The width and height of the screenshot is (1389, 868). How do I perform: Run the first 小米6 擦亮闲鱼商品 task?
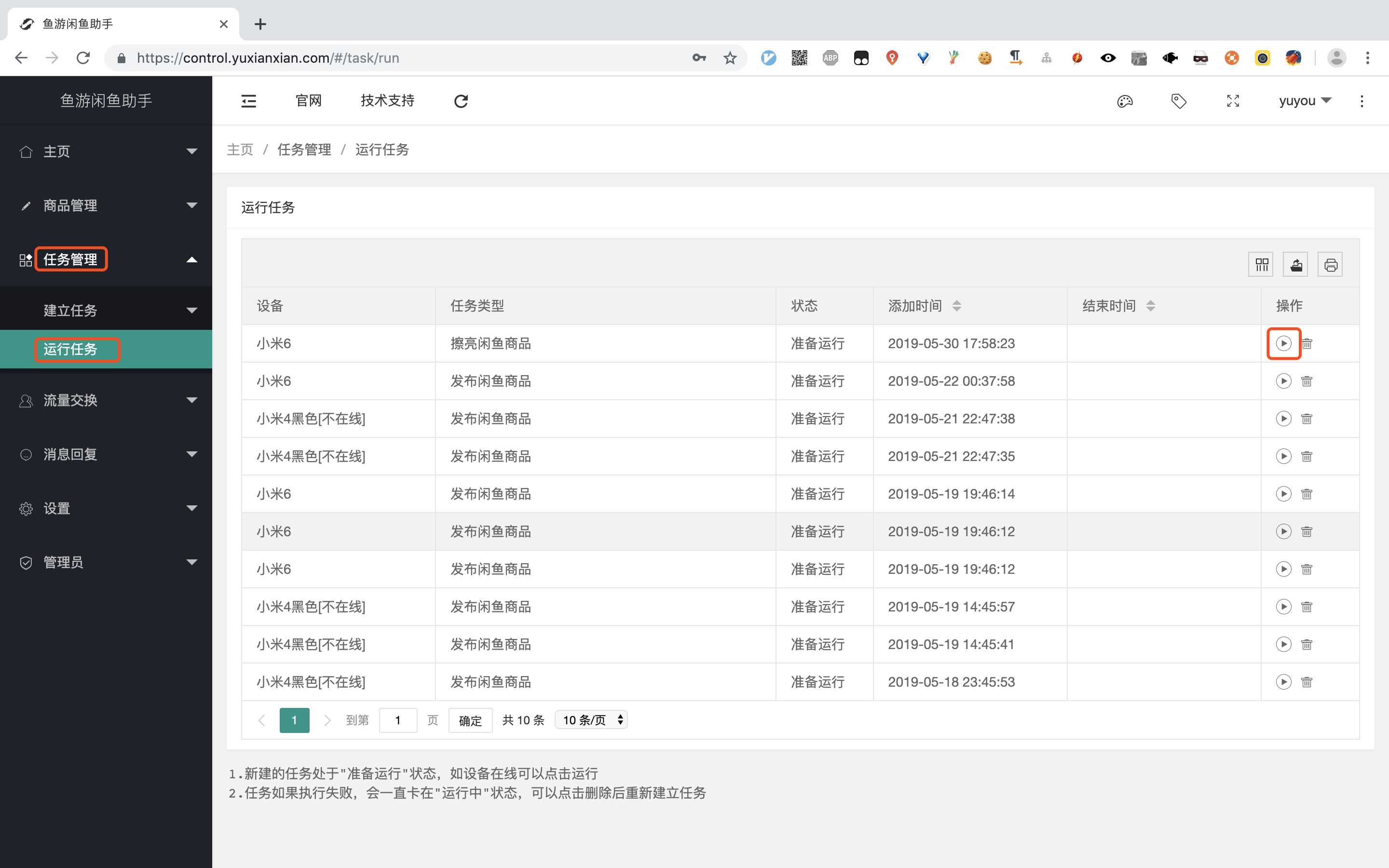point(1283,343)
